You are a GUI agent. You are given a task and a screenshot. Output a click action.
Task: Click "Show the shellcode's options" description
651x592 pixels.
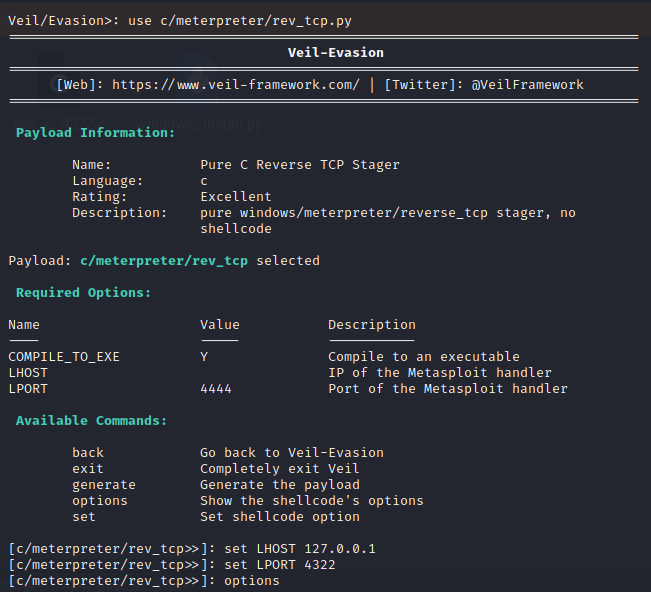(x=312, y=501)
